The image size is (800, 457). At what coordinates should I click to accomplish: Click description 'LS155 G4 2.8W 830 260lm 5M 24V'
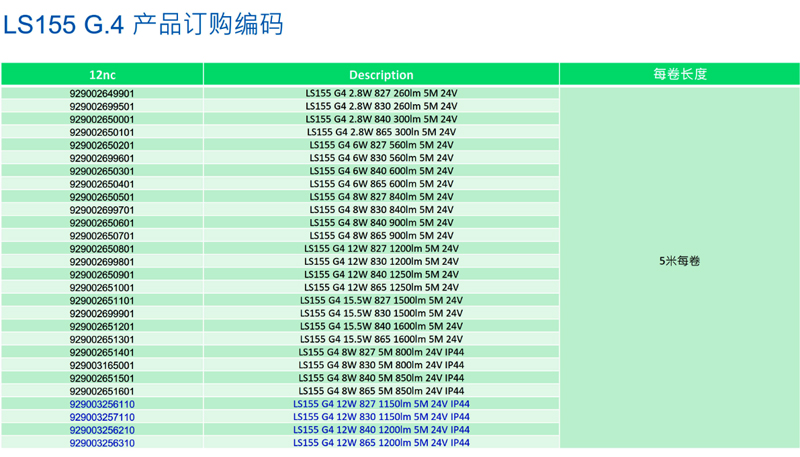(x=381, y=106)
